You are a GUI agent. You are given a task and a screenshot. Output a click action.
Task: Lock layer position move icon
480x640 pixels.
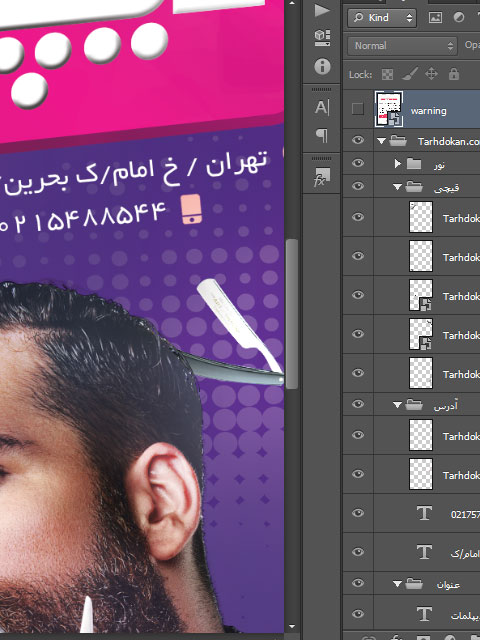point(431,74)
